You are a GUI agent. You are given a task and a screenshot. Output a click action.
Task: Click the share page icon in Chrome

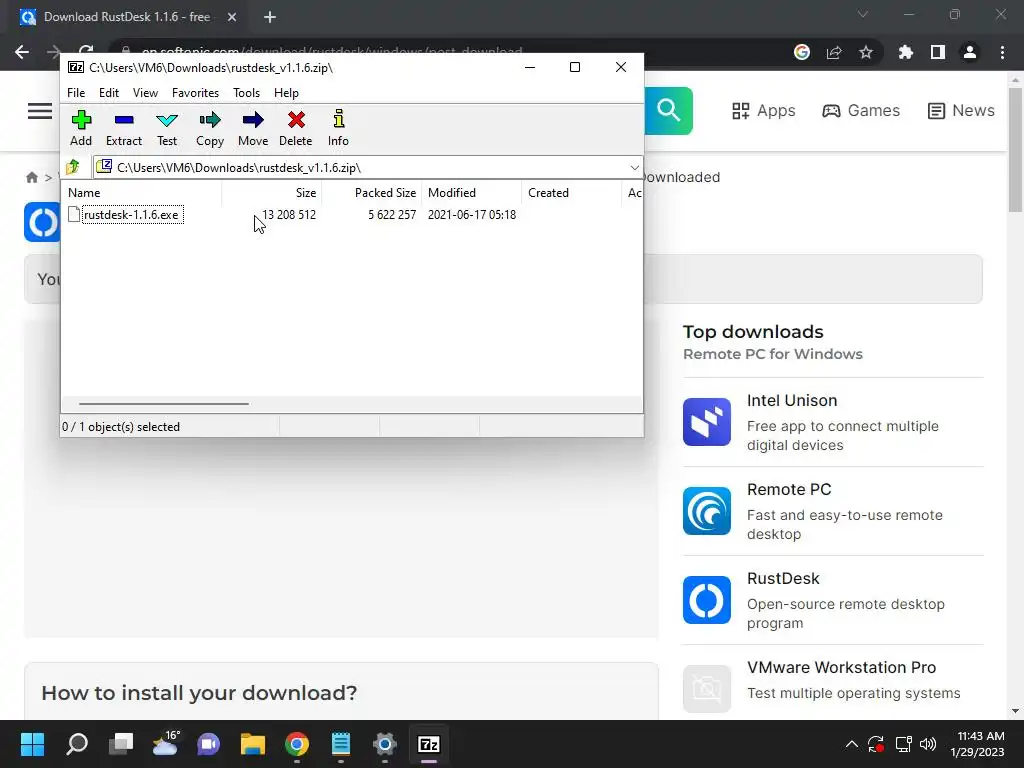tap(834, 52)
